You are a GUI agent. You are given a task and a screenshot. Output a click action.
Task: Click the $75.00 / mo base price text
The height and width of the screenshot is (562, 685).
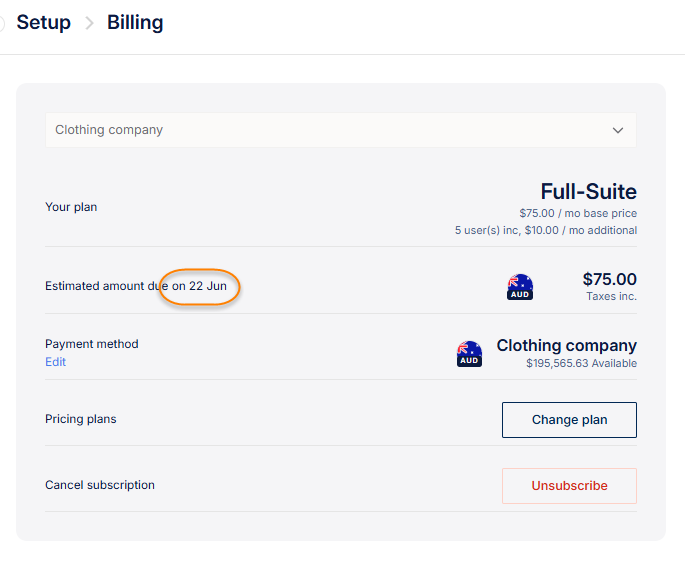[x=578, y=213]
